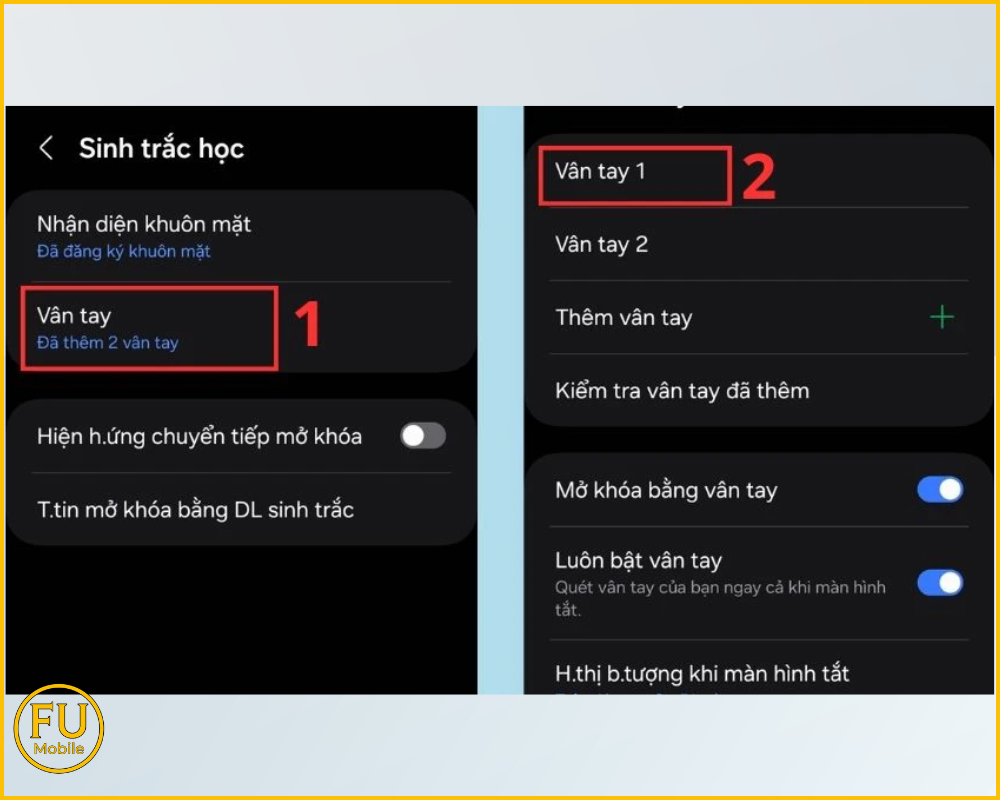The width and height of the screenshot is (1000, 800).
Task: Select Vân tay 2 from the list
Action: [x=602, y=245]
